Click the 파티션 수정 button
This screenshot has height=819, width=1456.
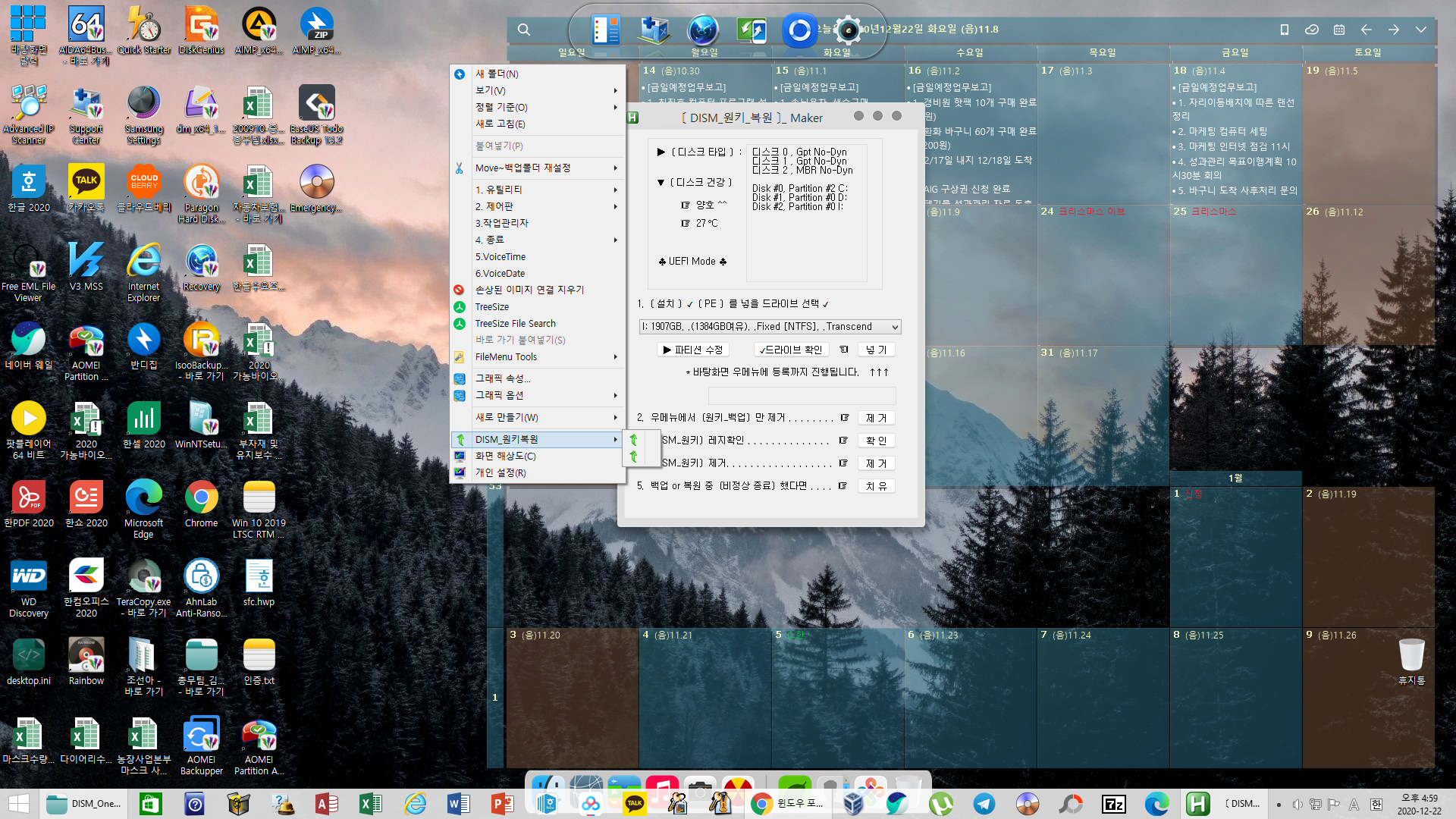pos(693,350)
